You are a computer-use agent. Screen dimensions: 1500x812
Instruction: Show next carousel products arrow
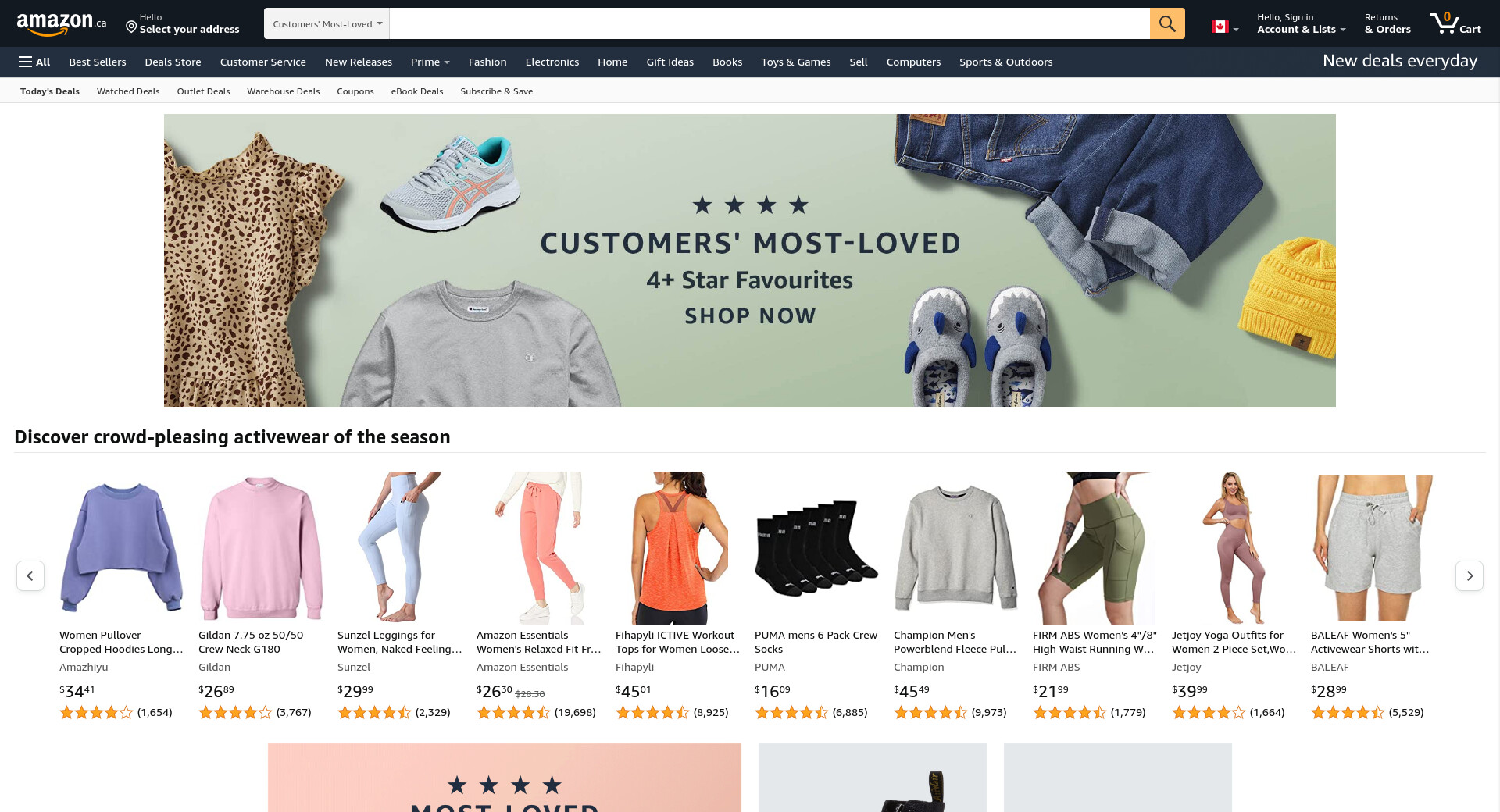[x=1470, y=576]
